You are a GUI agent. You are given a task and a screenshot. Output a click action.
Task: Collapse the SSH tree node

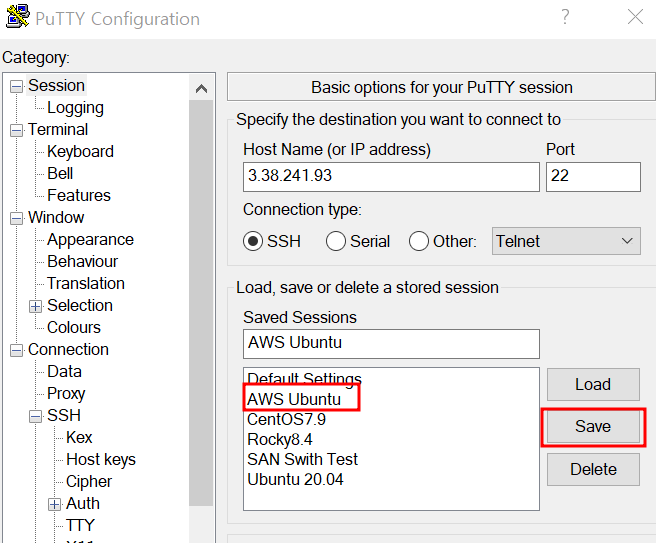[x=36, y=416]
